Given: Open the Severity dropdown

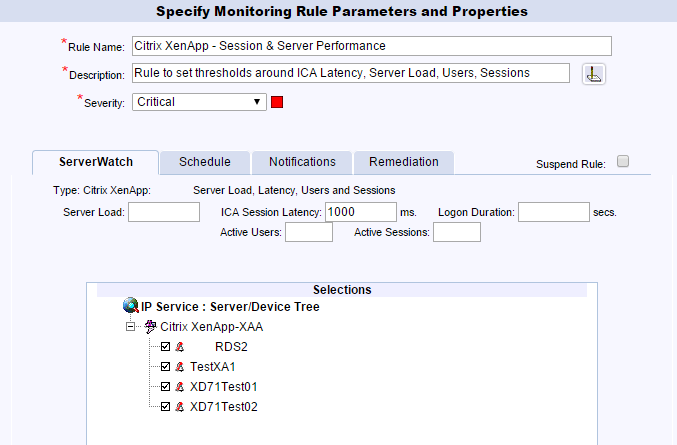Looking at the screenshot, I should click(199, 102).
